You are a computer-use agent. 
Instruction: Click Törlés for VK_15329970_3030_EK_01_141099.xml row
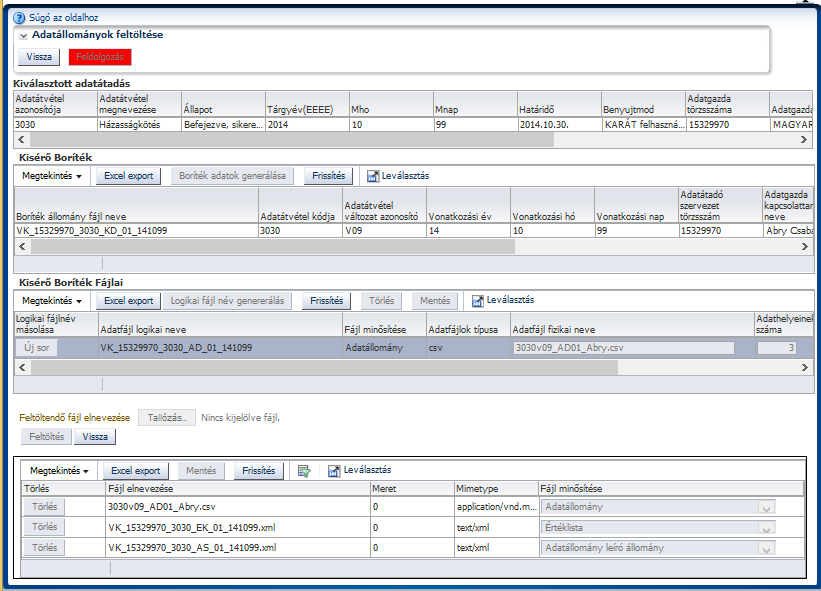click(x=45, y=527)
